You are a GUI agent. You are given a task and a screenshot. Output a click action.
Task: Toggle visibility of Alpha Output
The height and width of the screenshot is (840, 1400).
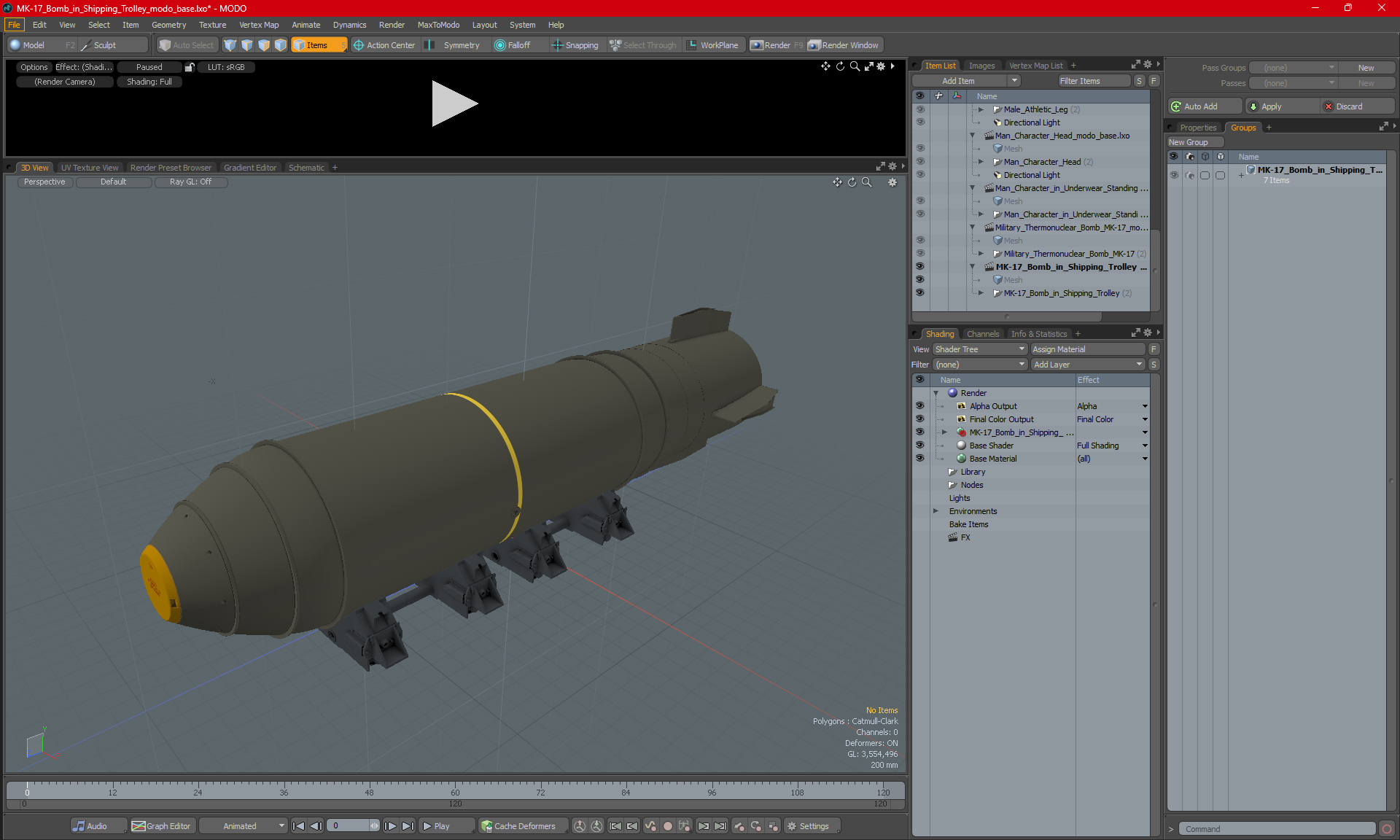click(919, 406)
